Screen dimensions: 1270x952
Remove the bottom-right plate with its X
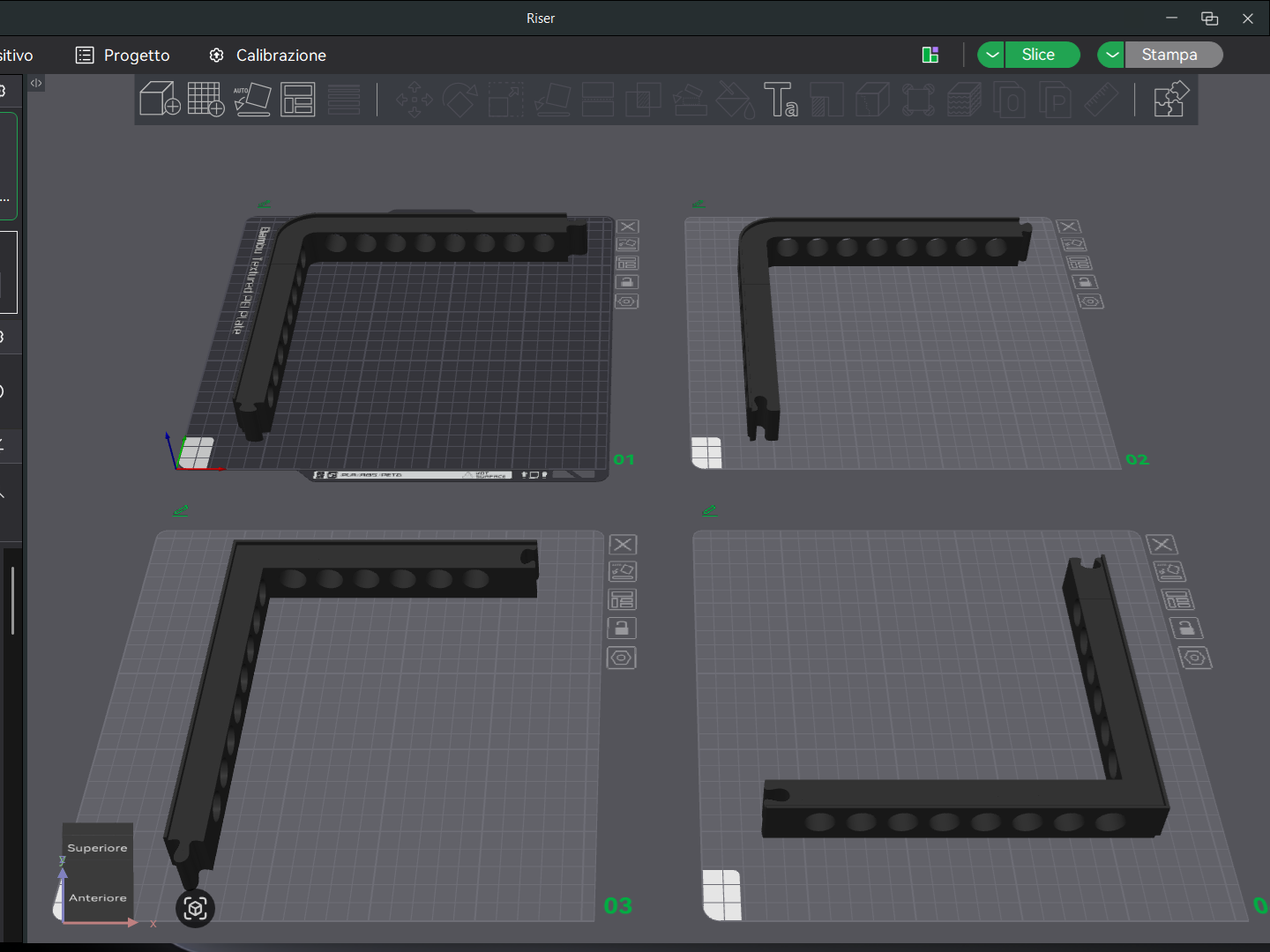coord(1162,545)
